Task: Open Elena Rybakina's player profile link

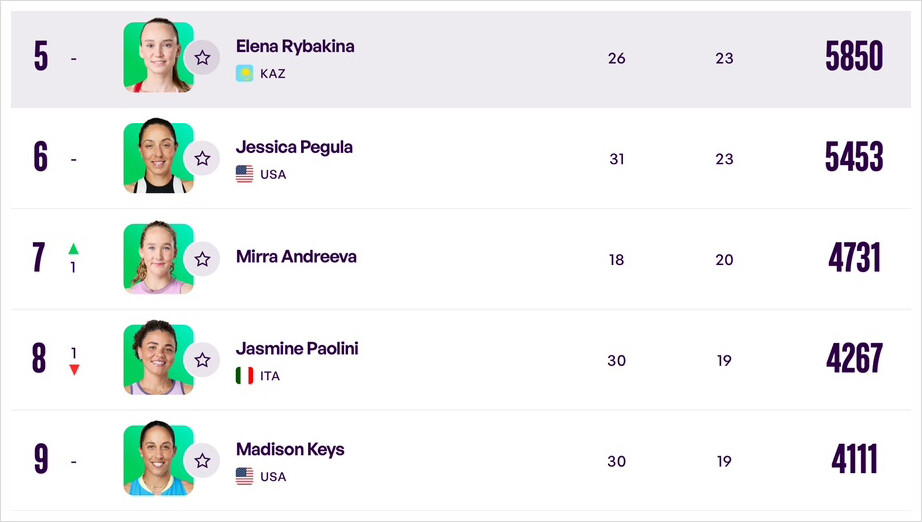Action: pyautogui.click(x=295, y=46)
